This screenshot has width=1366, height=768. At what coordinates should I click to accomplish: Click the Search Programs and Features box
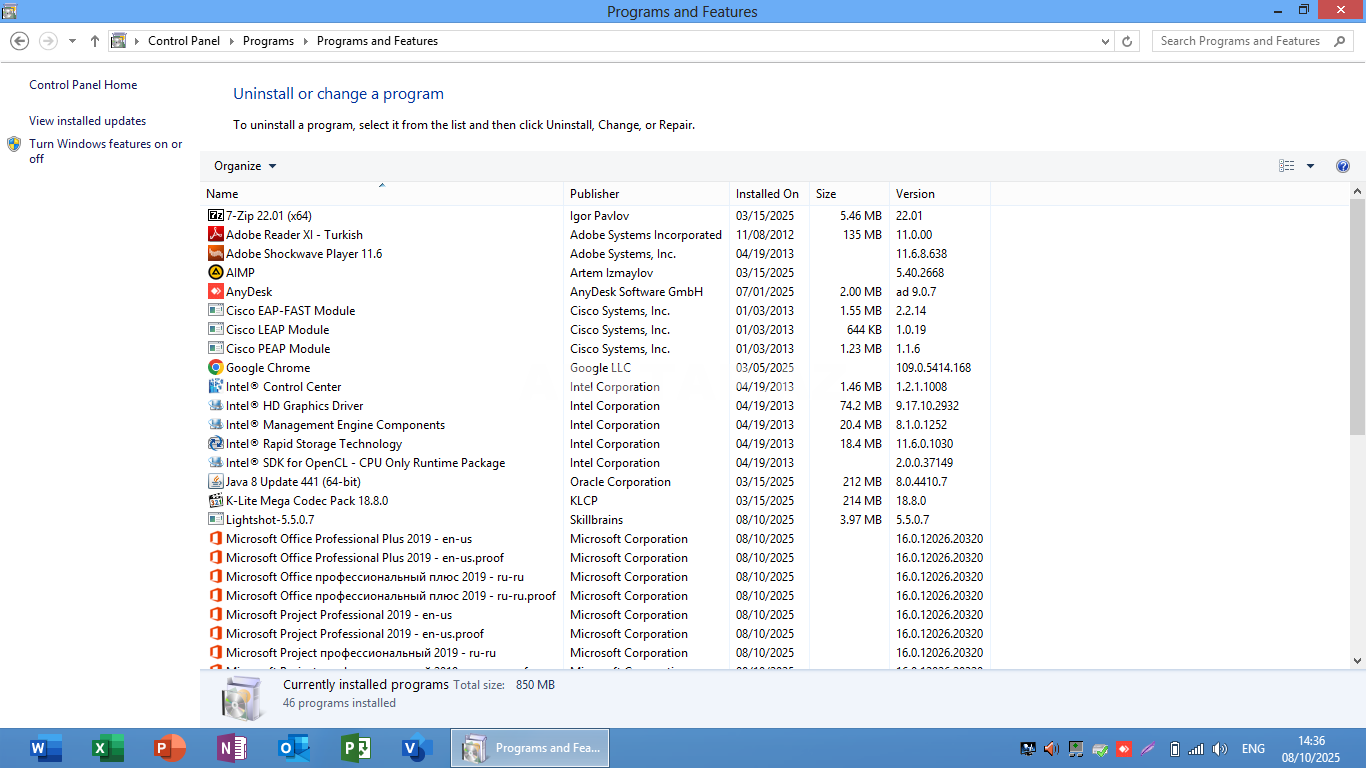(1253, 41)
